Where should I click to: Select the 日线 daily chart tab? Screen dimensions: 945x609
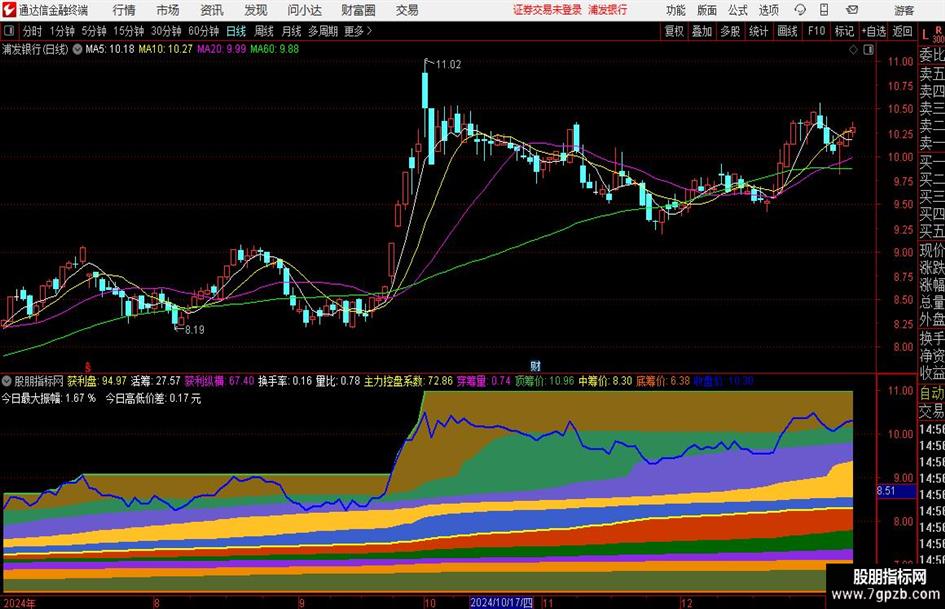[x=236, y=31]
